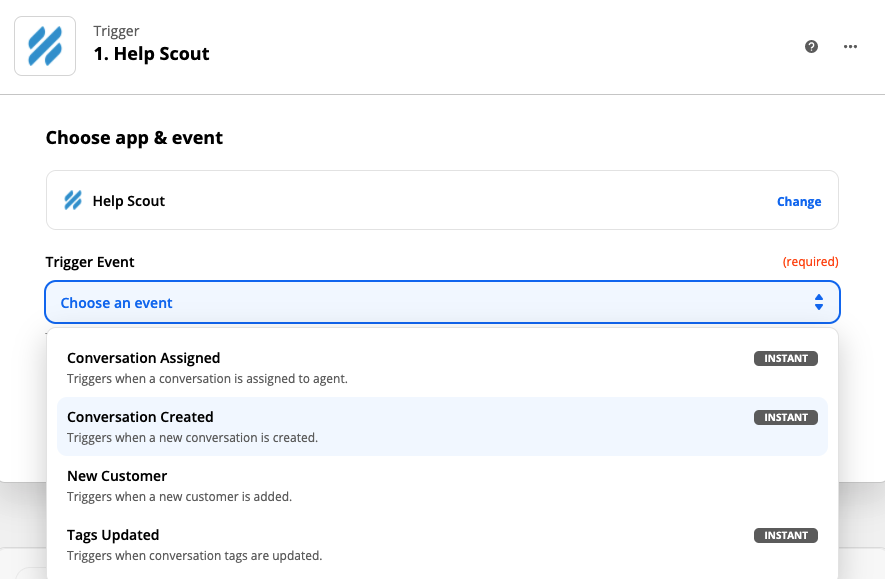Click 'Triggers when a new customer is added' text
Screen dimensions: 885x579
click(x=179, y=497)
